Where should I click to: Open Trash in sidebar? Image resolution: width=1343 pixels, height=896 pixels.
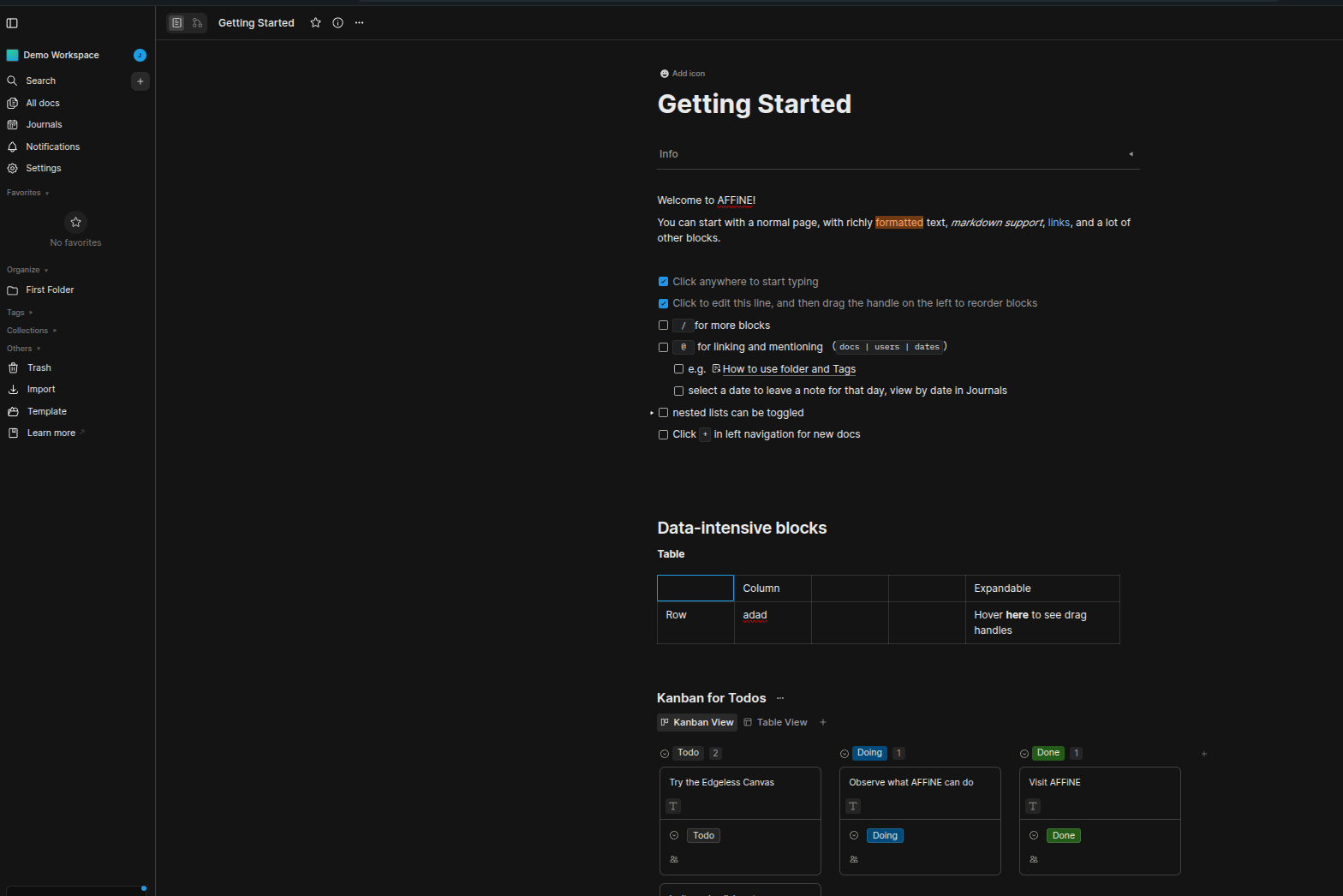click(39, 368)
